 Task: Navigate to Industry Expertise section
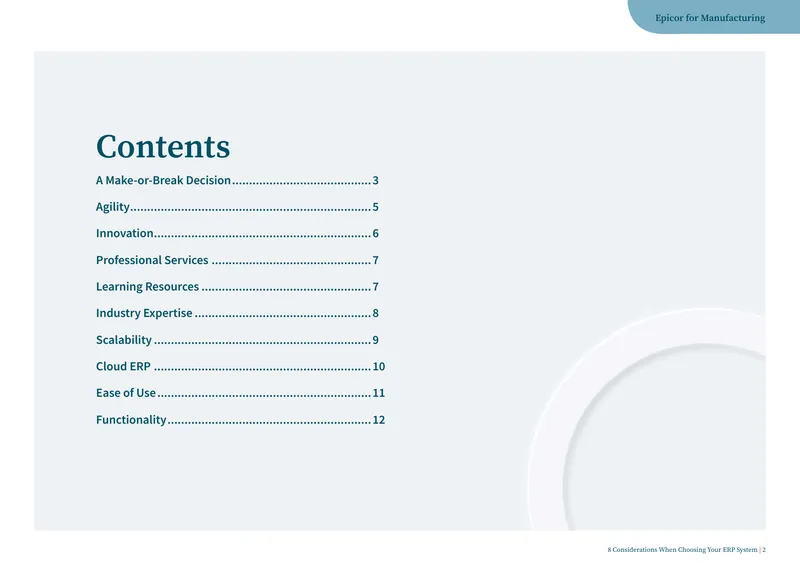(237, 313)
